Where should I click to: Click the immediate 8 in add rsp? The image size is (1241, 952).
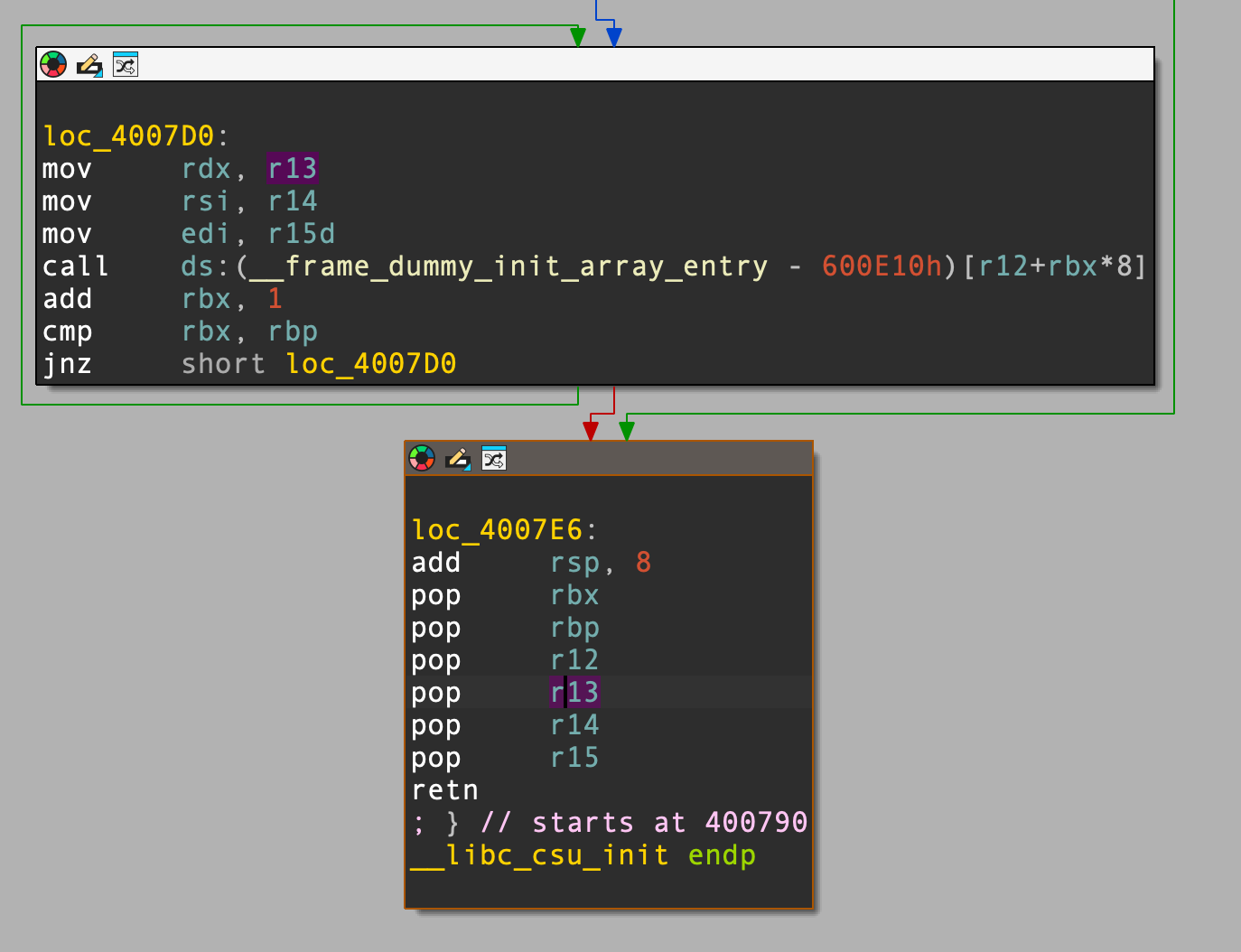[x=643, y=563]
